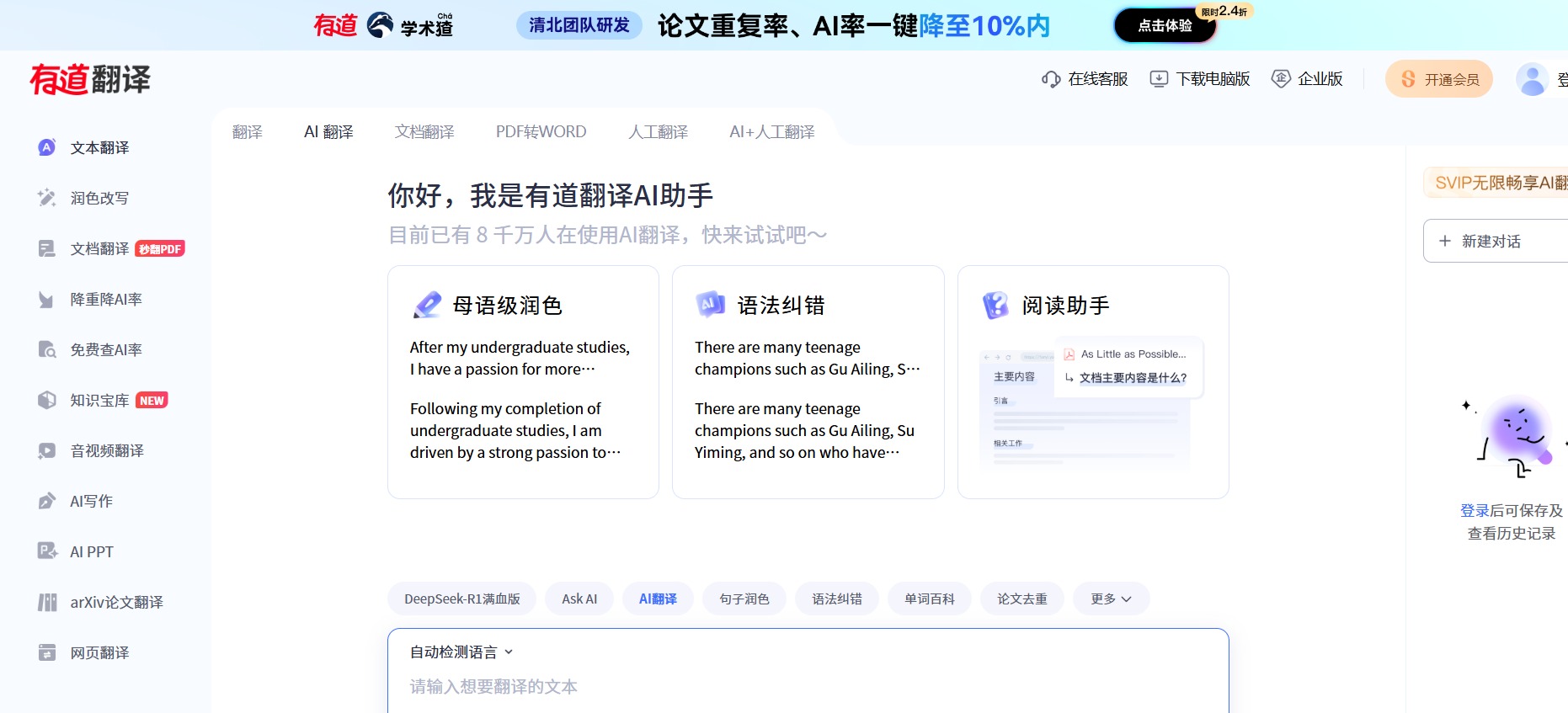The width and height of the screenshot is (1568, 713).
Task: Select the 单词百科 chip
Action: coord(930,599)
